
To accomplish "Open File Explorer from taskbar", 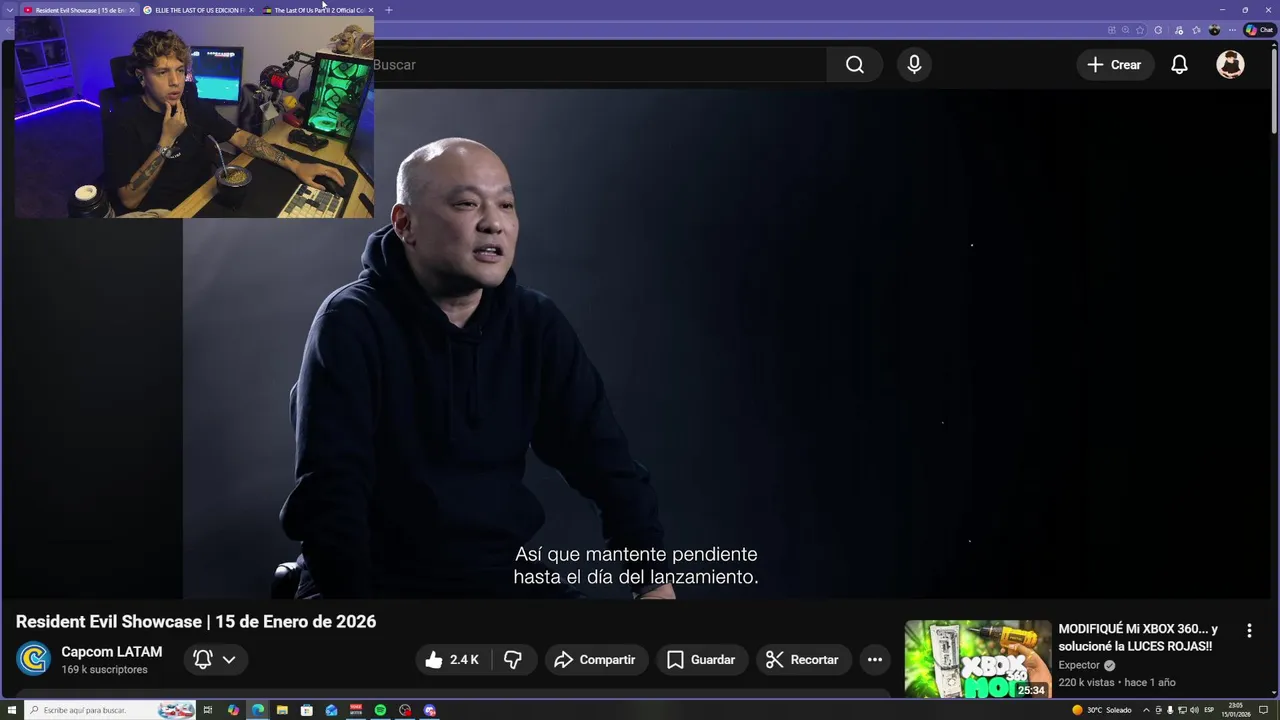I will click(282, 710).
